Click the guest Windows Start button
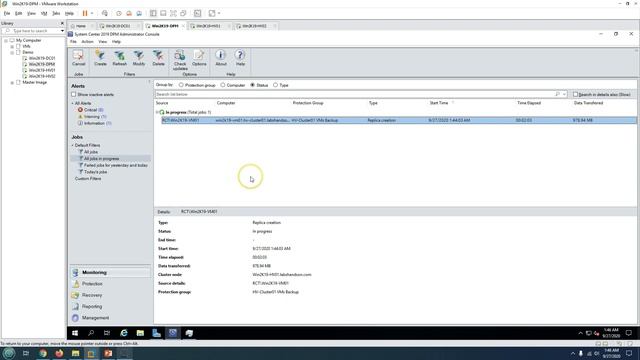 point(75,333)
